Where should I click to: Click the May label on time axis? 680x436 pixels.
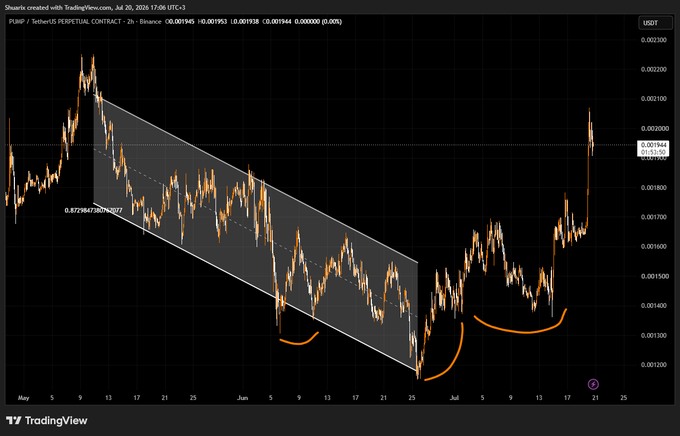click(x=23, y=398)
